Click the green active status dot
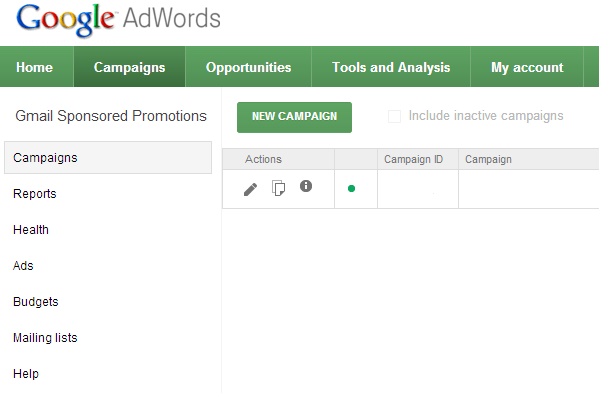The width and height of the screenshot is (609, 408). [x=351, y=188]
